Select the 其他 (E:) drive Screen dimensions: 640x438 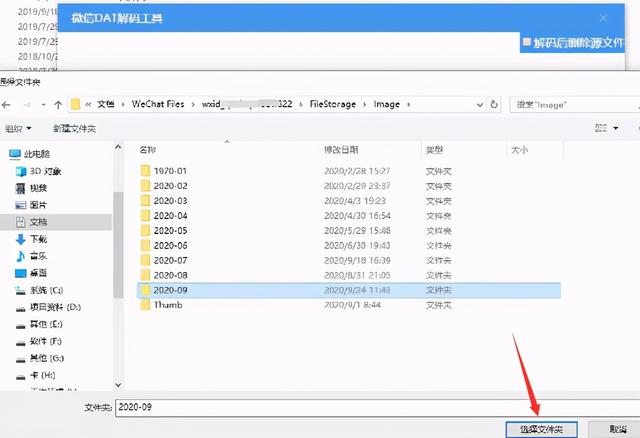(39, 324)
